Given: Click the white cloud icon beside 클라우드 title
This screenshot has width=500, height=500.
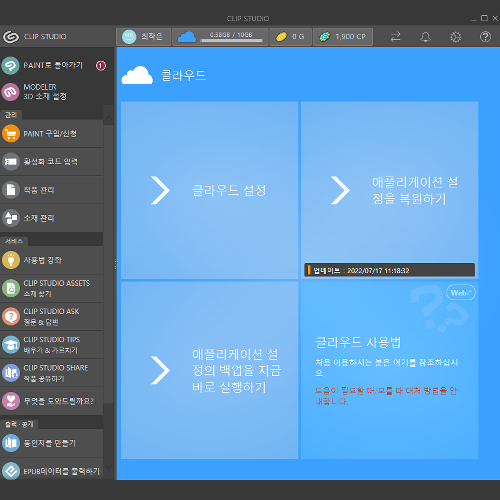Looking at the screenshot, I should [x=137, y=75].
